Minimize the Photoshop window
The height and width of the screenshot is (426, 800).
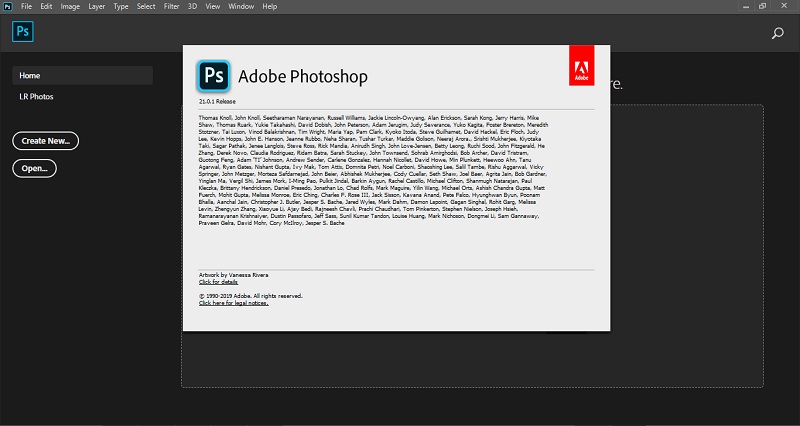pos(746,7)
